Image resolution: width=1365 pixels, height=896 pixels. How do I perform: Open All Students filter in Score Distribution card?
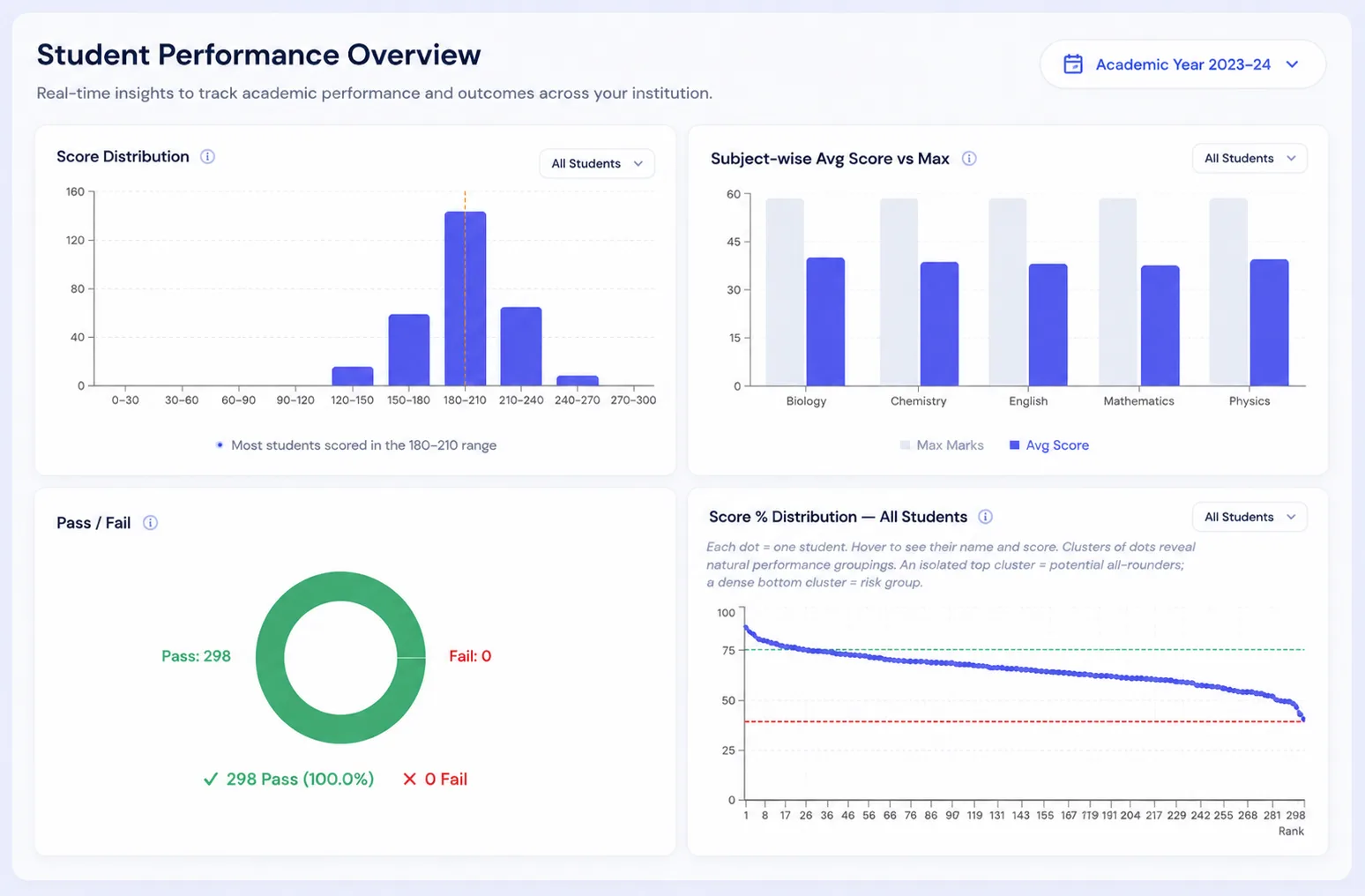(x=597, y=164)
